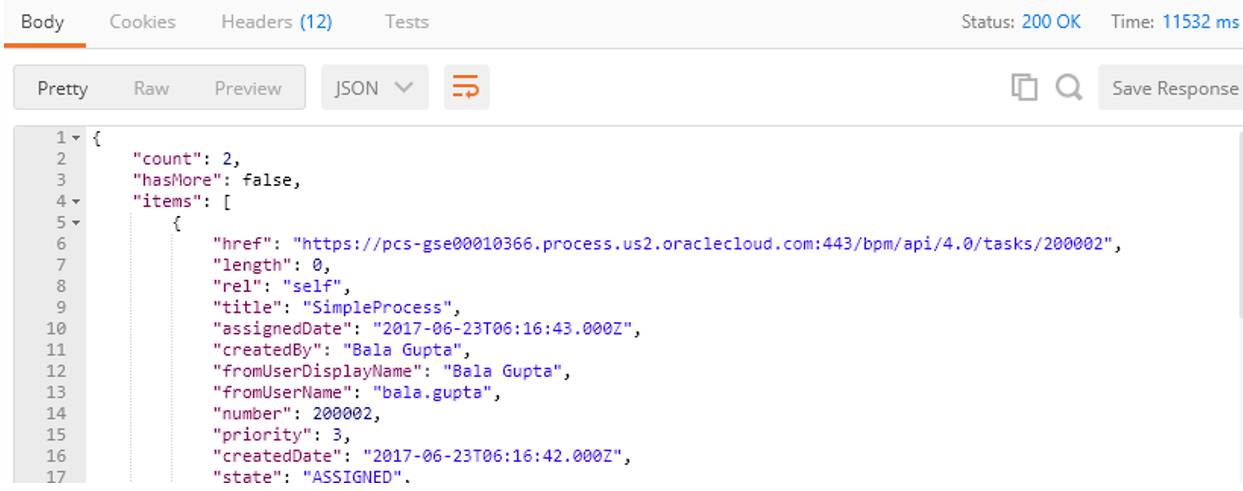Click the 200 OK status text
Viewport: 1243px width, 491px height.
pyautogui.click(x=1051, y=21)
